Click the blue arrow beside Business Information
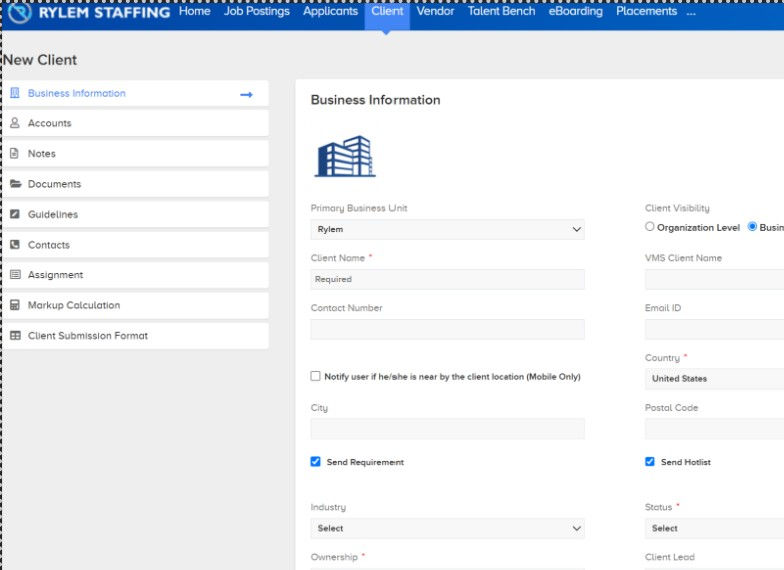784x570 pixels. point(246,94)
